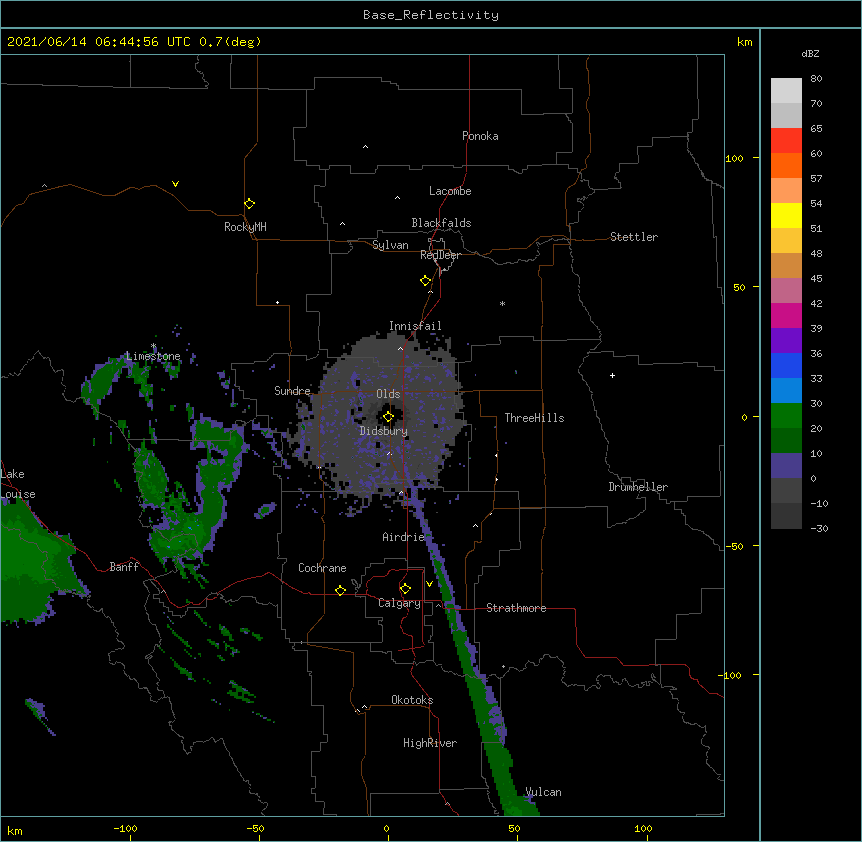Click the yellow V marker east of Calgary
The width and height of the screenshot is (862, 842).
429,583
